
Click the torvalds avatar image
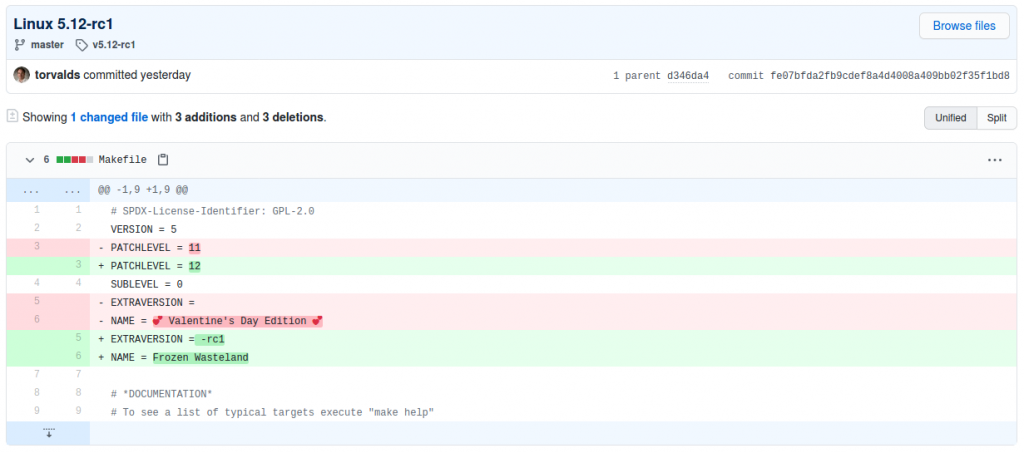pyautogui.click(x=22, y=75)
